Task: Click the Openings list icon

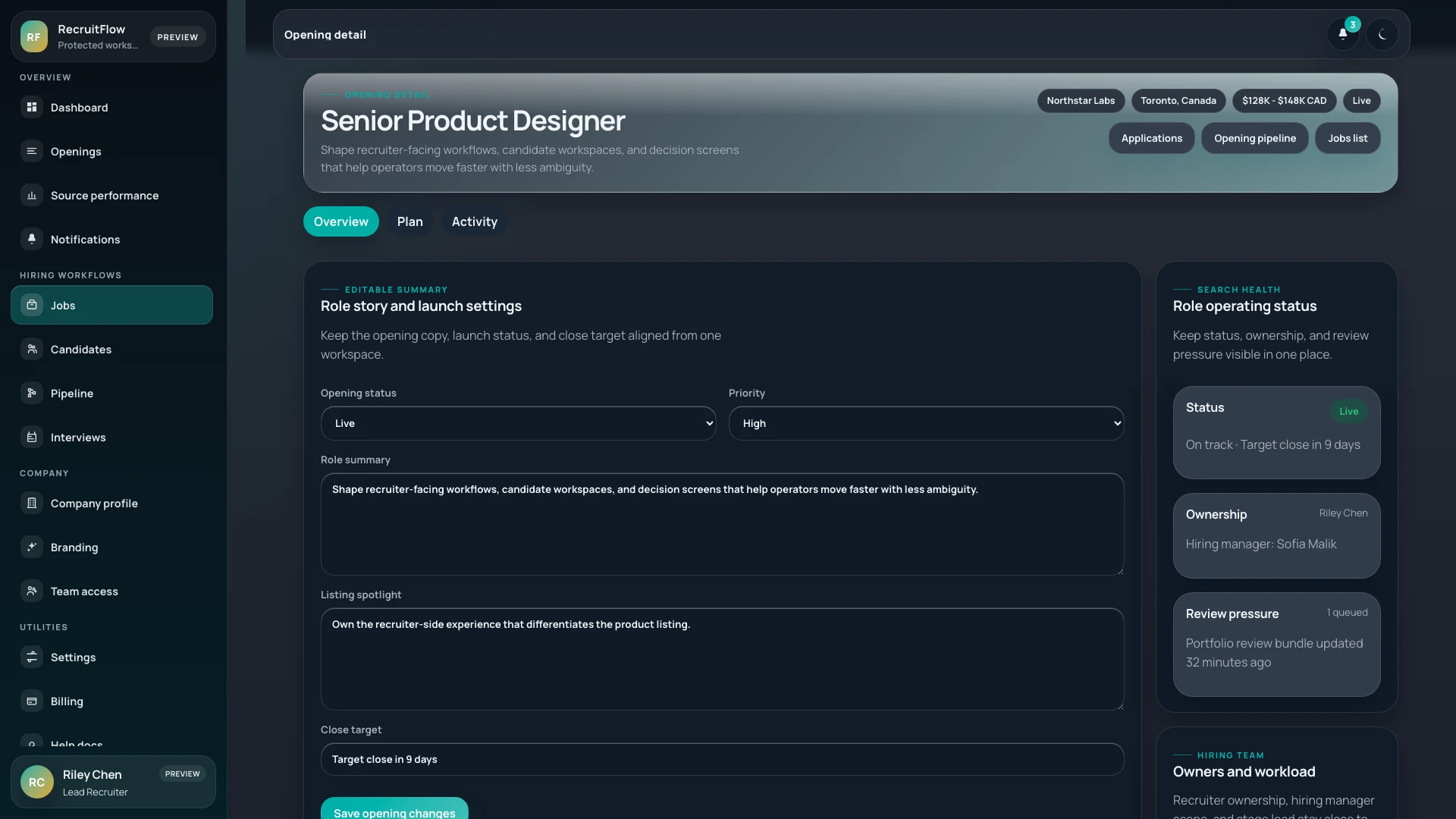Action: point(32,152)
